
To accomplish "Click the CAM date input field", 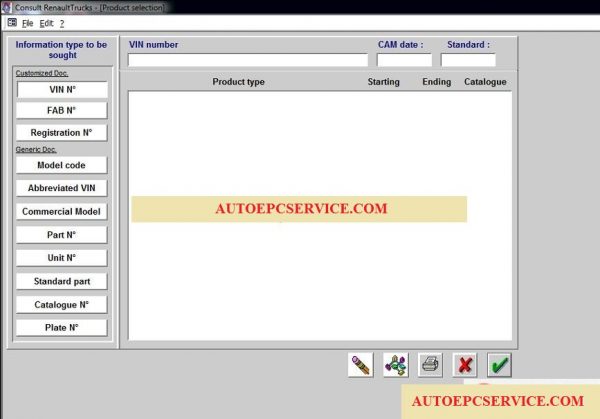I will click(404, 60).
